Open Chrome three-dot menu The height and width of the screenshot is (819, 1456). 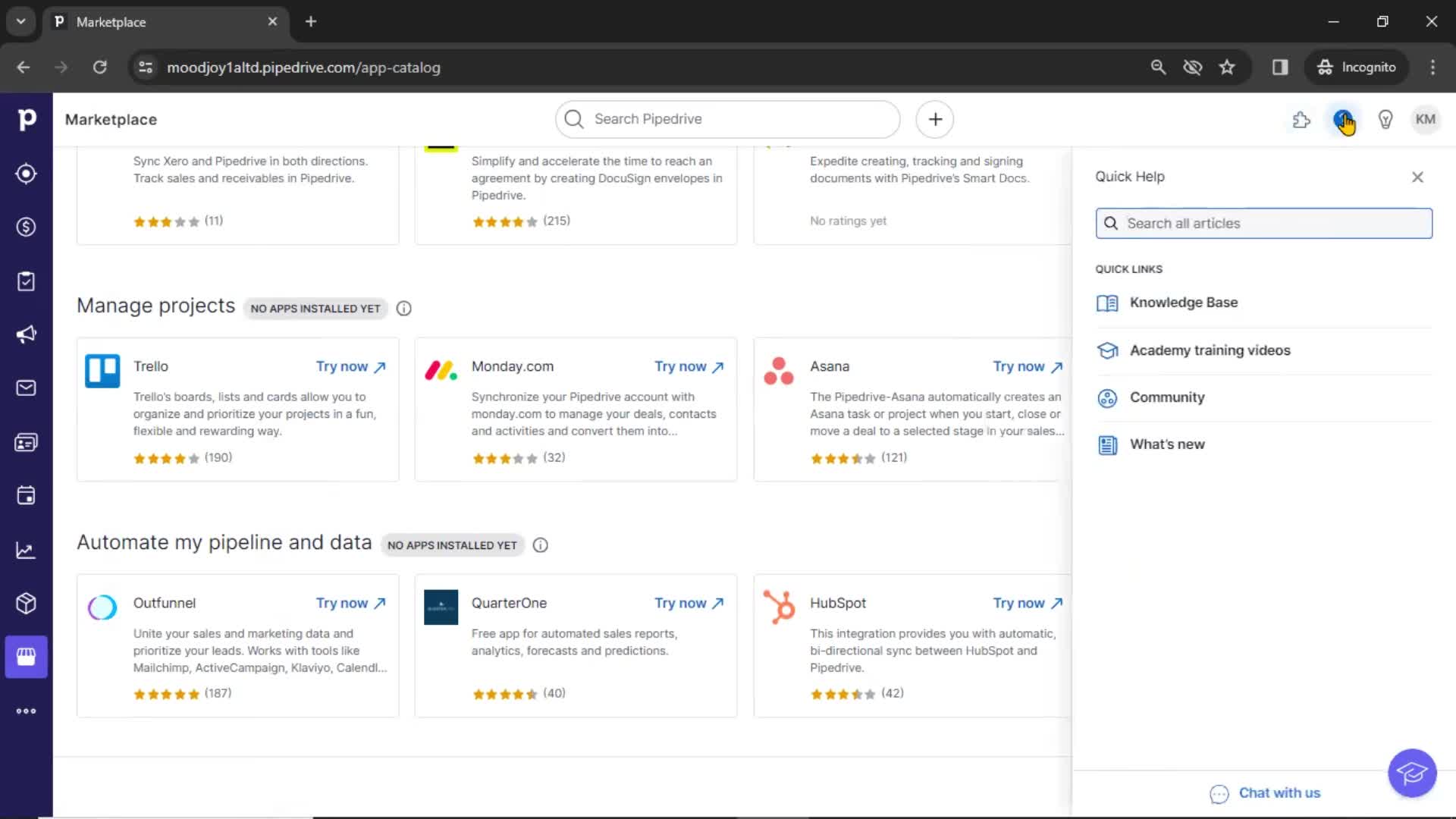pyautogui.click(x=1432, y=67)
